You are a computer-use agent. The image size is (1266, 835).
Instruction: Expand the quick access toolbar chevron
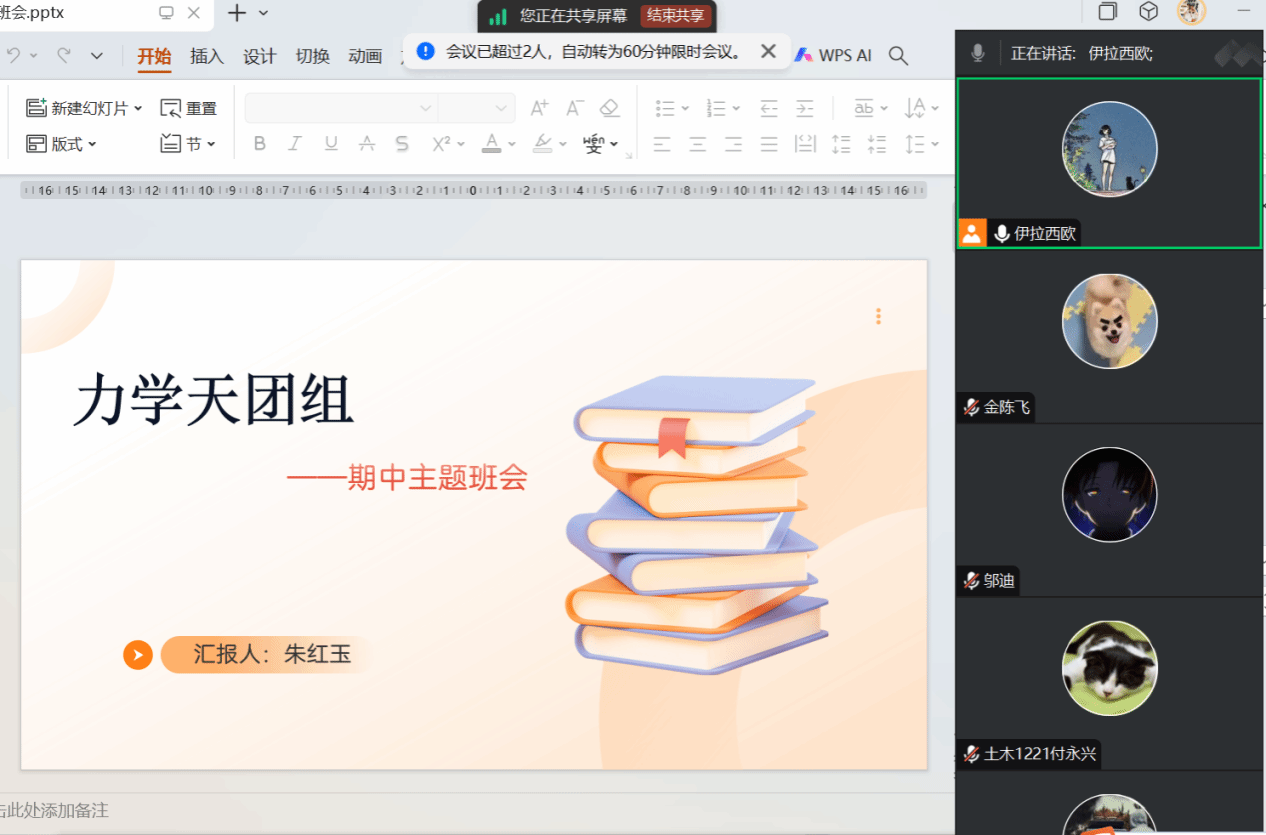97,56
